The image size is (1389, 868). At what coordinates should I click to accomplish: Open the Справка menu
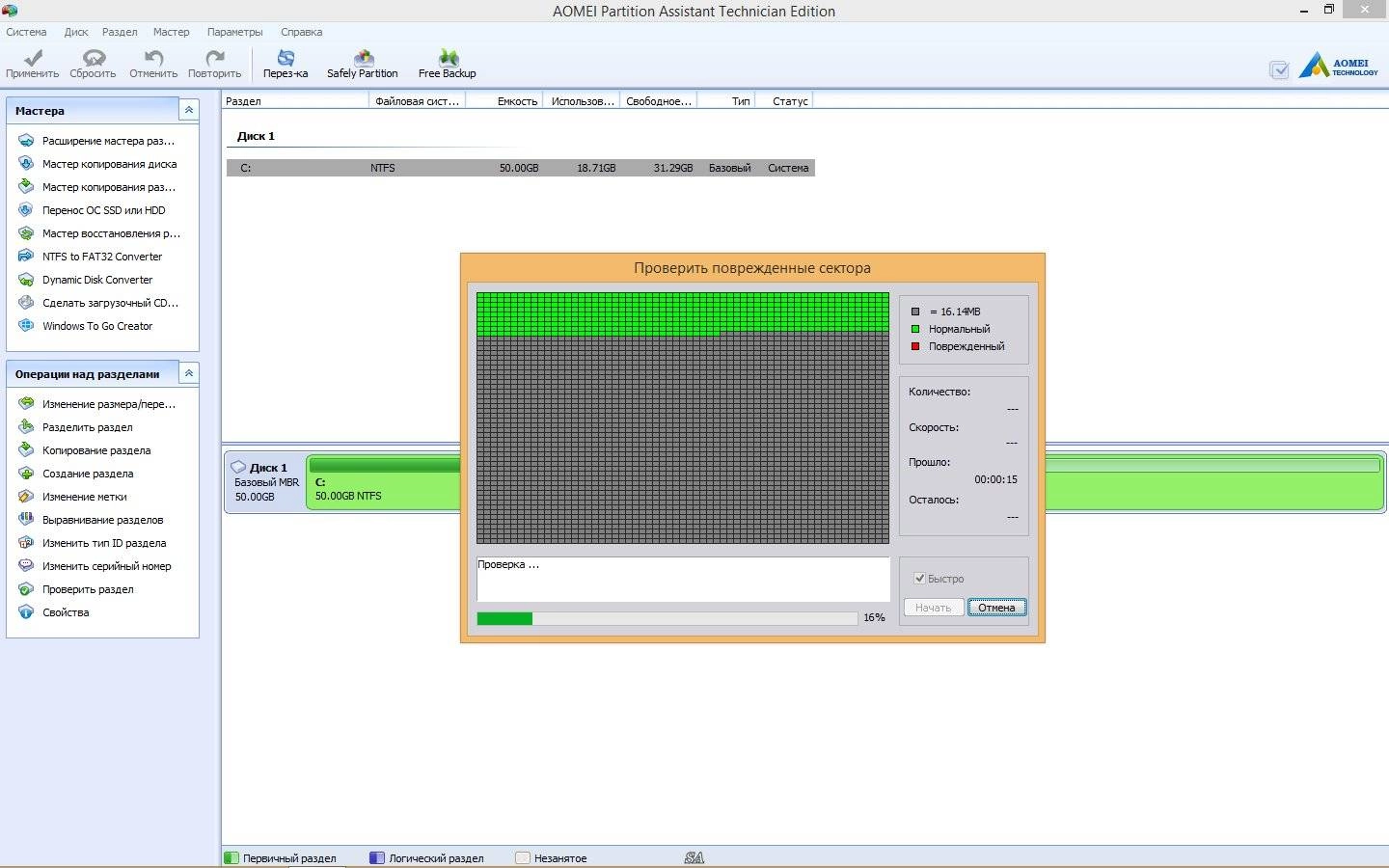(x=301, y=32)
